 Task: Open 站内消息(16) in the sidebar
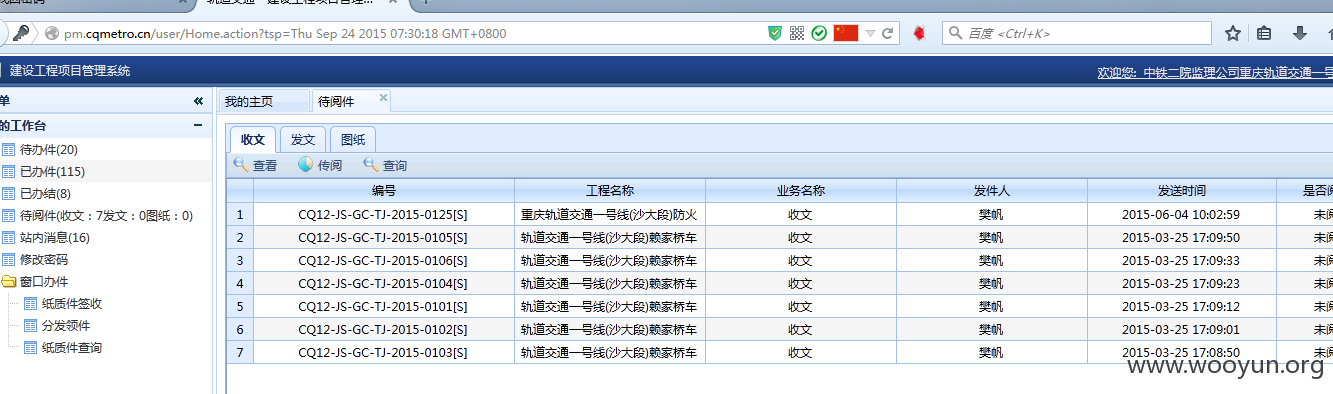(55, 237)
